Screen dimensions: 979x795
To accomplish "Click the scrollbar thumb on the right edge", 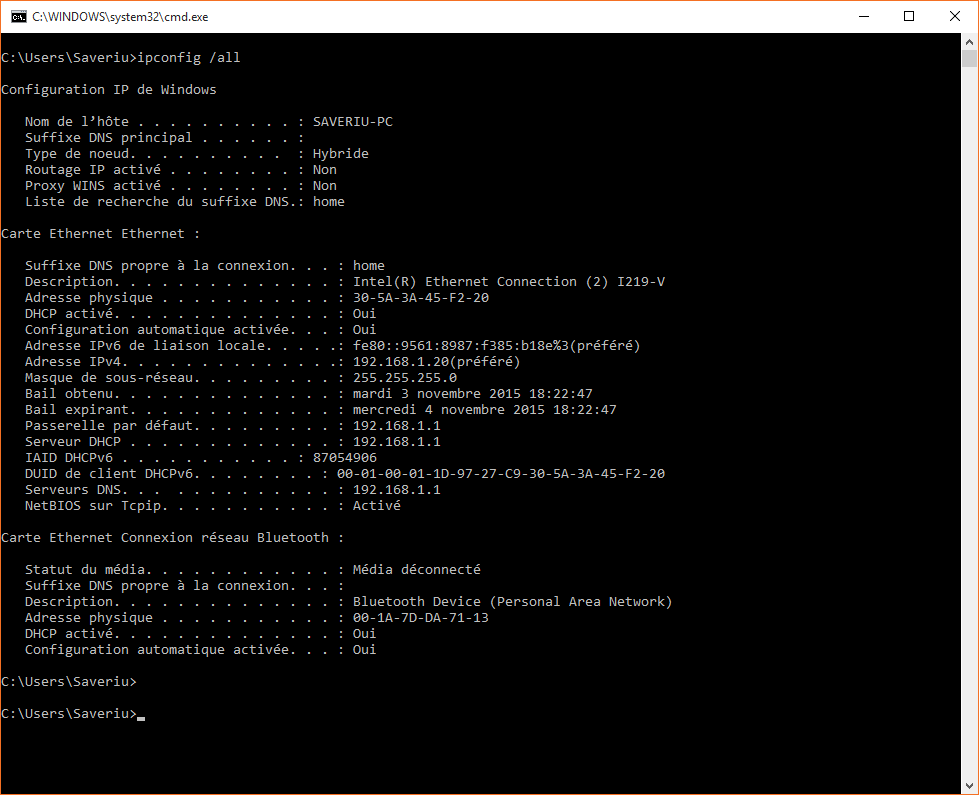I will (969, 60).
